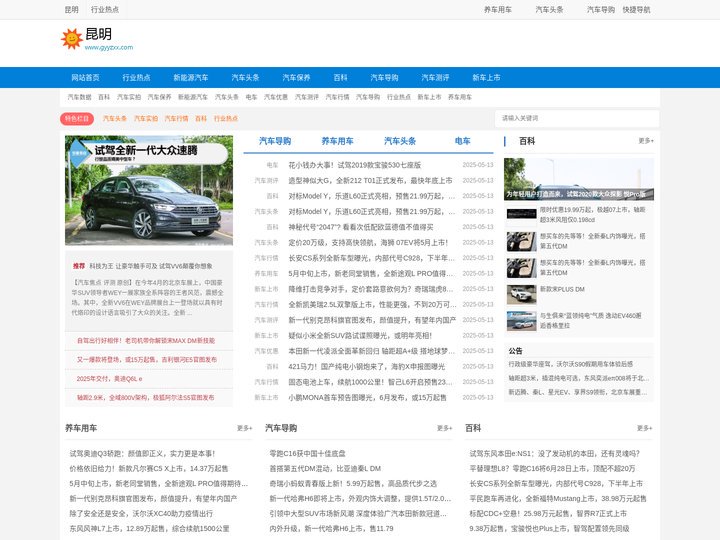This screenshot has width=720, height=540.
Task: Open the article 花小钱办大事！试驾2019款宝骏530七座版
Action: [x=354, y=165]
